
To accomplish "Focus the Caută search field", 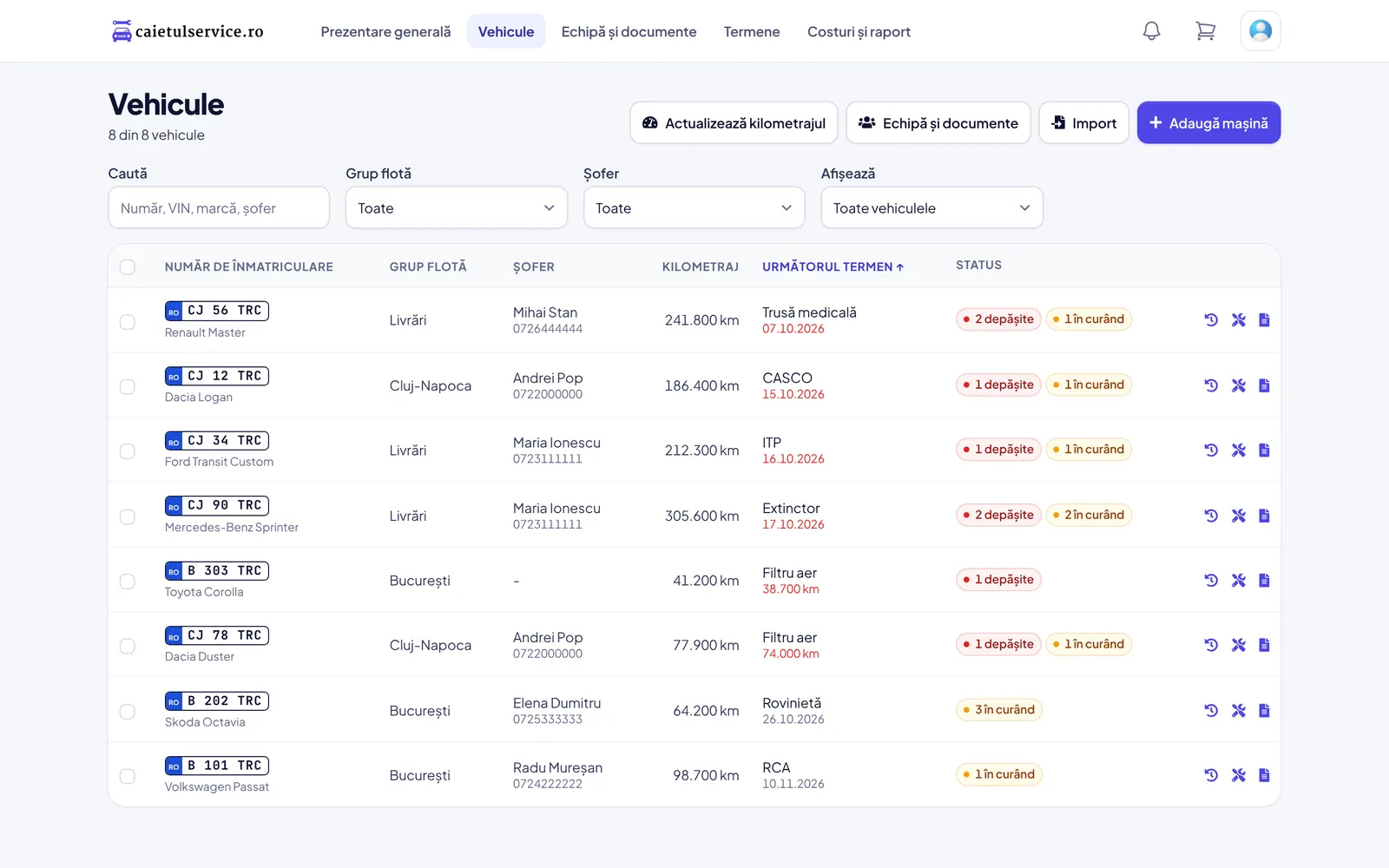I will pos(219,208).
